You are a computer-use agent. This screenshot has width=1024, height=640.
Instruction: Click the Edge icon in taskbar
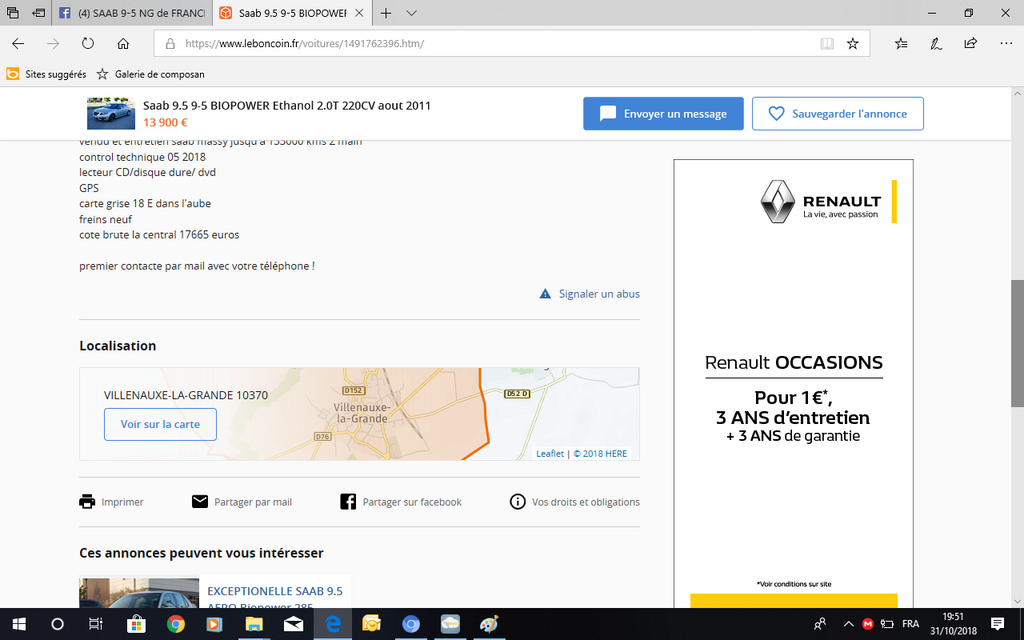coord(332,624)
